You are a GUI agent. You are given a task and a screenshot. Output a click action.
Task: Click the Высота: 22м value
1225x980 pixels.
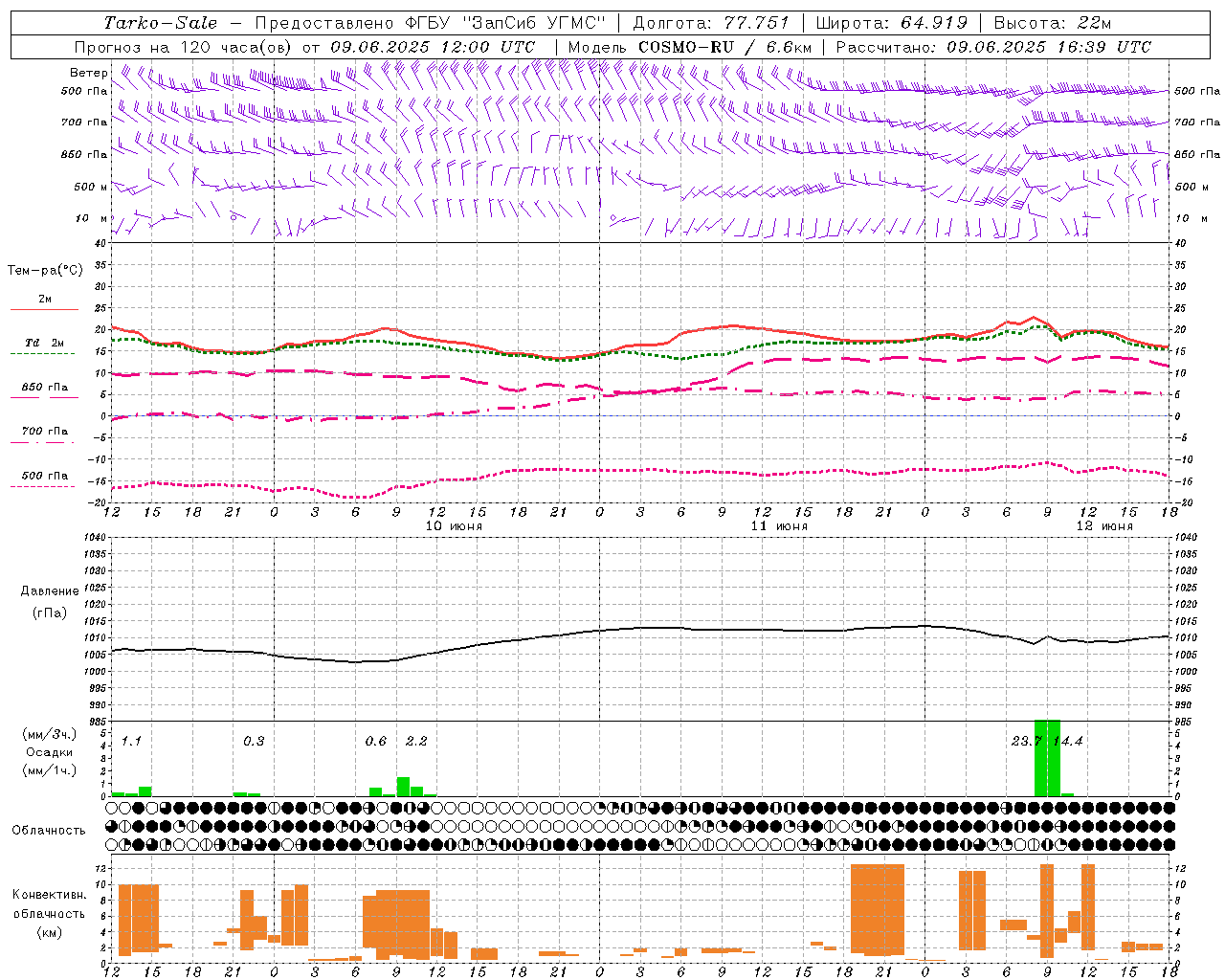1053,23
